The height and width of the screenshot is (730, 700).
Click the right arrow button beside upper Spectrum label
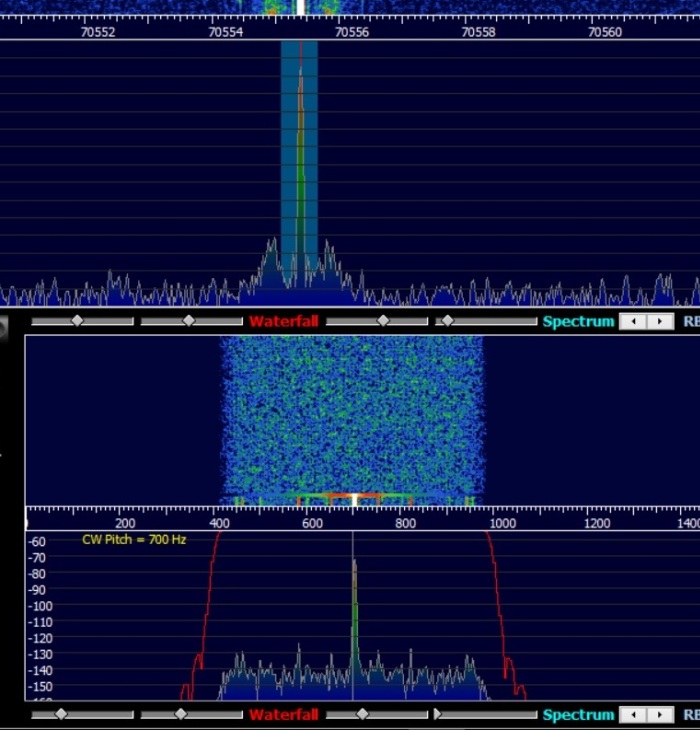[659, 322]
